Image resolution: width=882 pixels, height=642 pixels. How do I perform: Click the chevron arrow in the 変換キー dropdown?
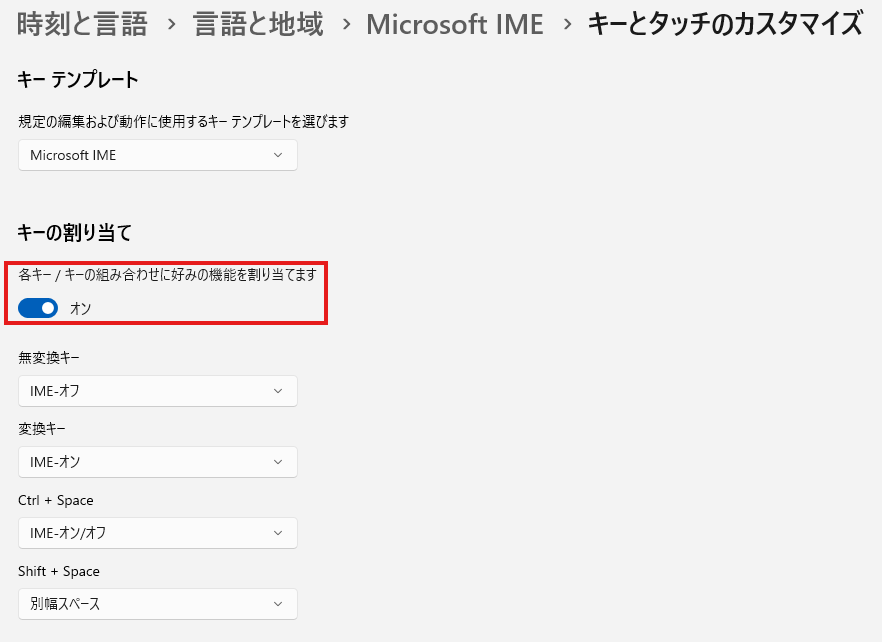(278, 462)
